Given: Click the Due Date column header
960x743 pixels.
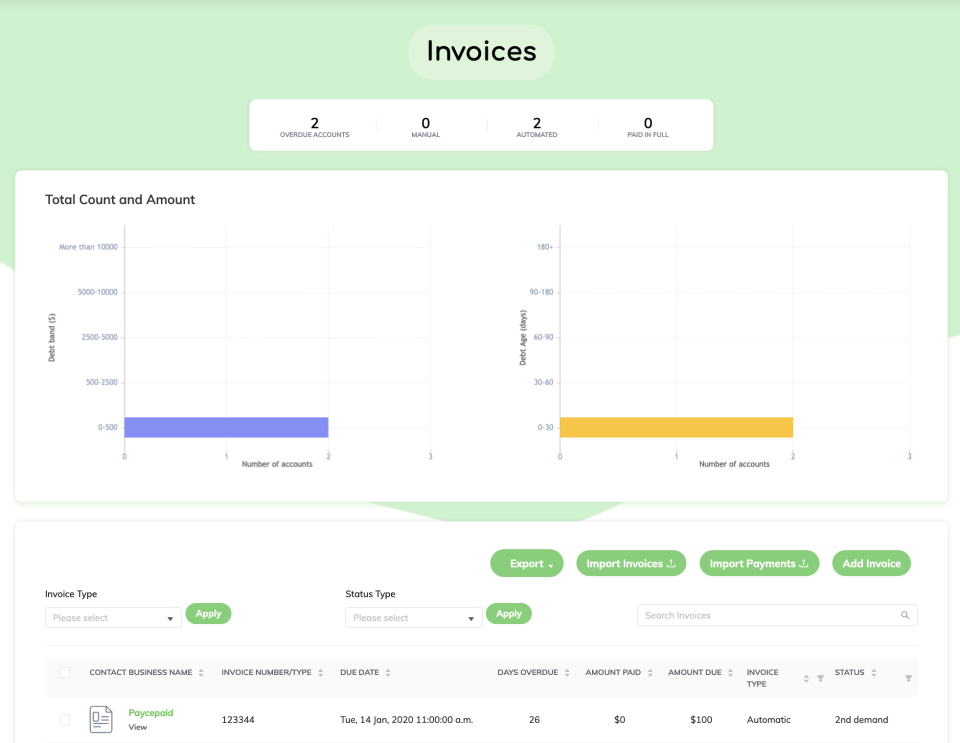Looking at the screenshot, I should point(359,672).
